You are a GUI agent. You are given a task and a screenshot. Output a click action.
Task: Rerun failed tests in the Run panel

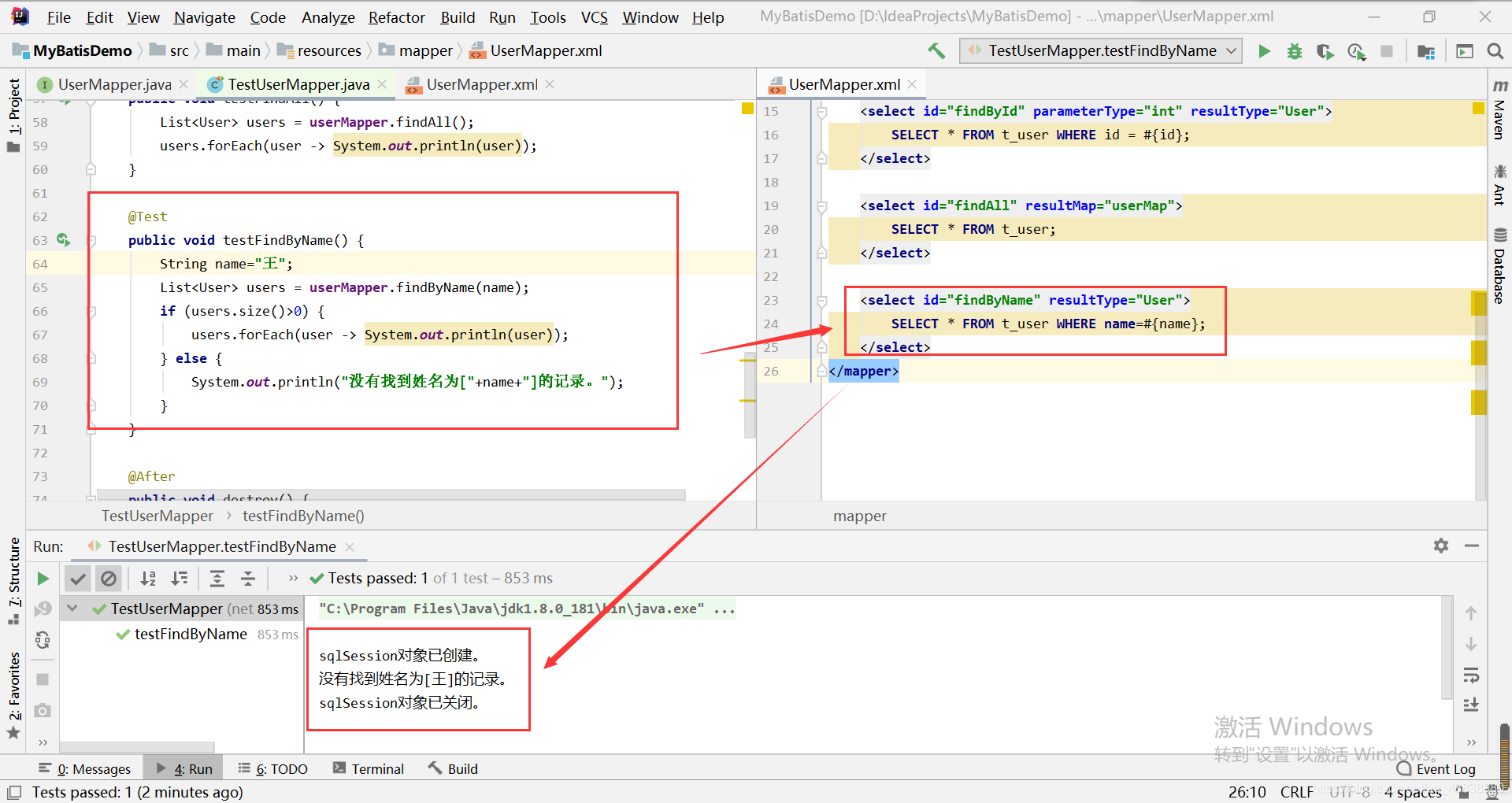pos(43,609)
